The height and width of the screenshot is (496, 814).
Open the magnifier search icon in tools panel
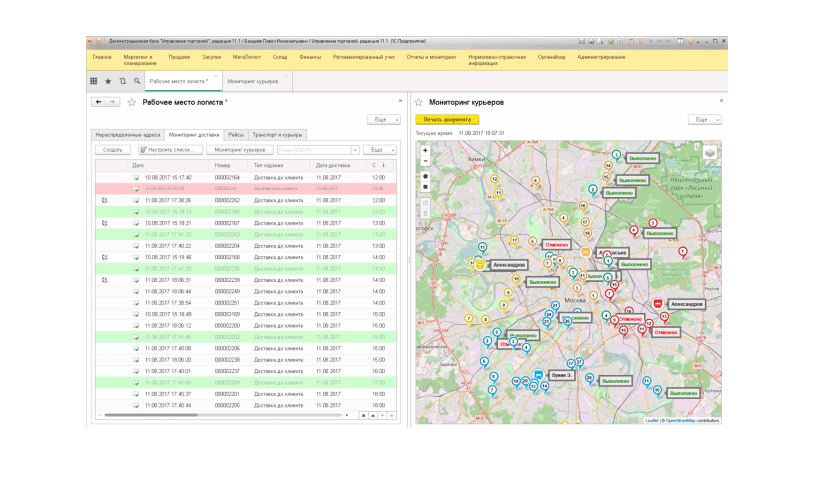(x=137, y=81)
